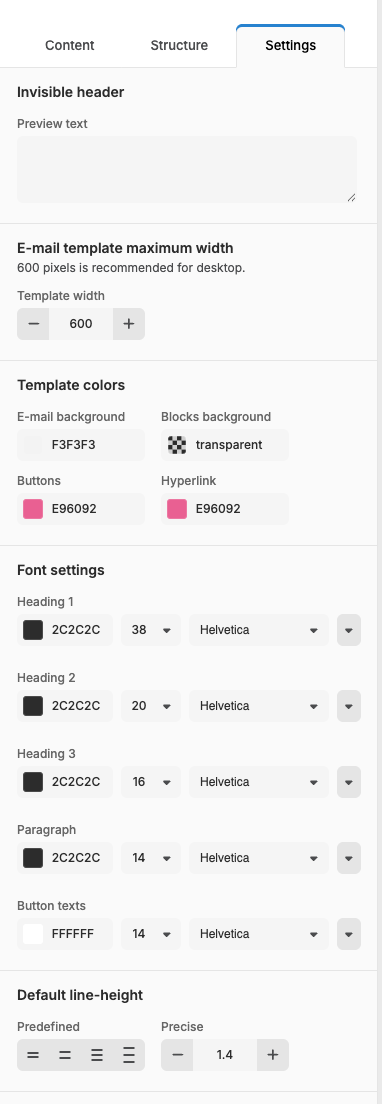Decrease template width with minus button

click(x=33, y=324)
